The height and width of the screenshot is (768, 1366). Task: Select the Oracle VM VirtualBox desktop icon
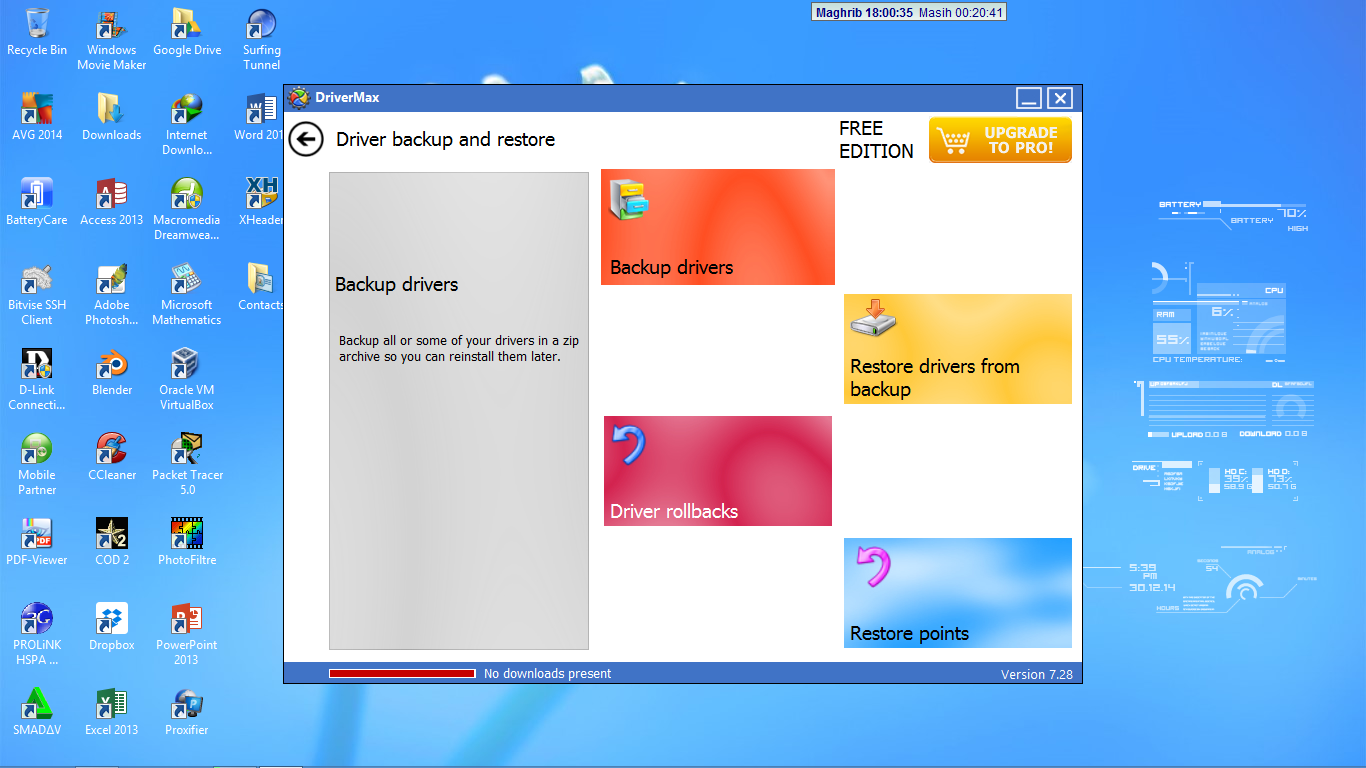(x=187, y=380)
